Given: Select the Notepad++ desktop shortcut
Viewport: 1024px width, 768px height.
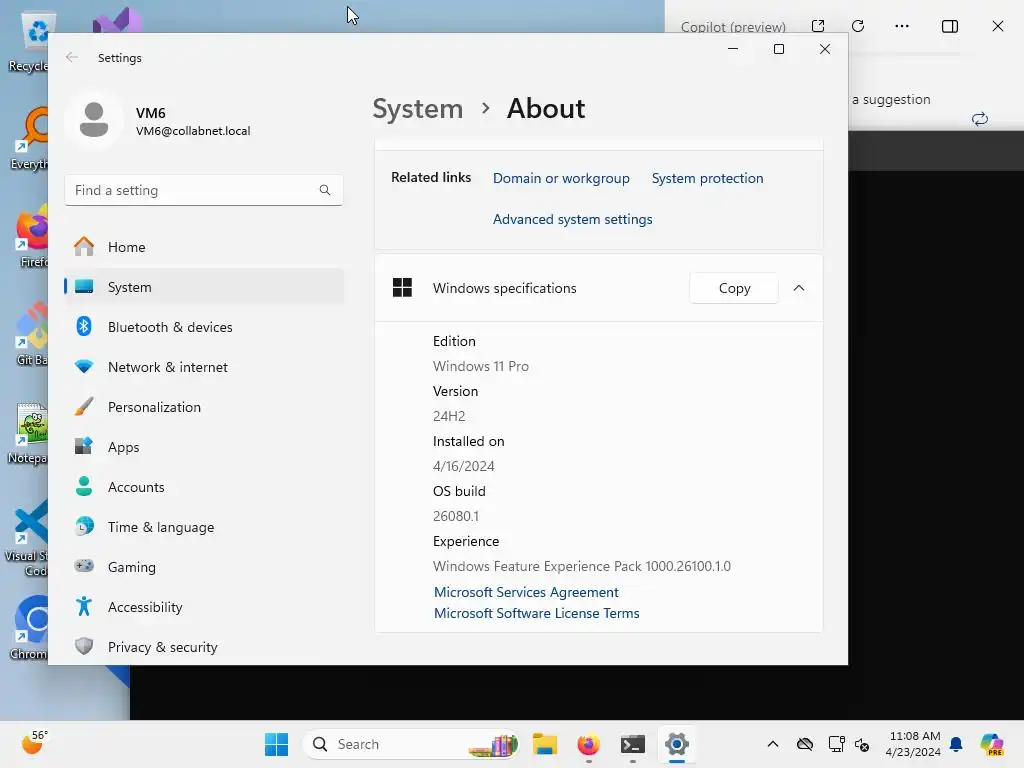Looking at the screenshot, I should [x=27, y=433].
